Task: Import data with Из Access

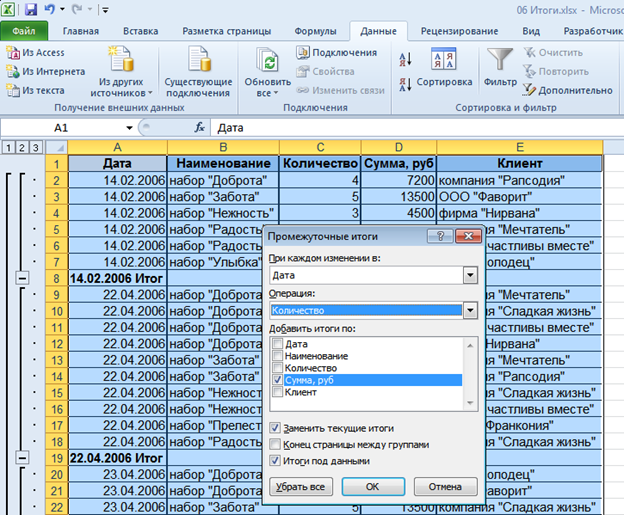Action: (35, 53)
